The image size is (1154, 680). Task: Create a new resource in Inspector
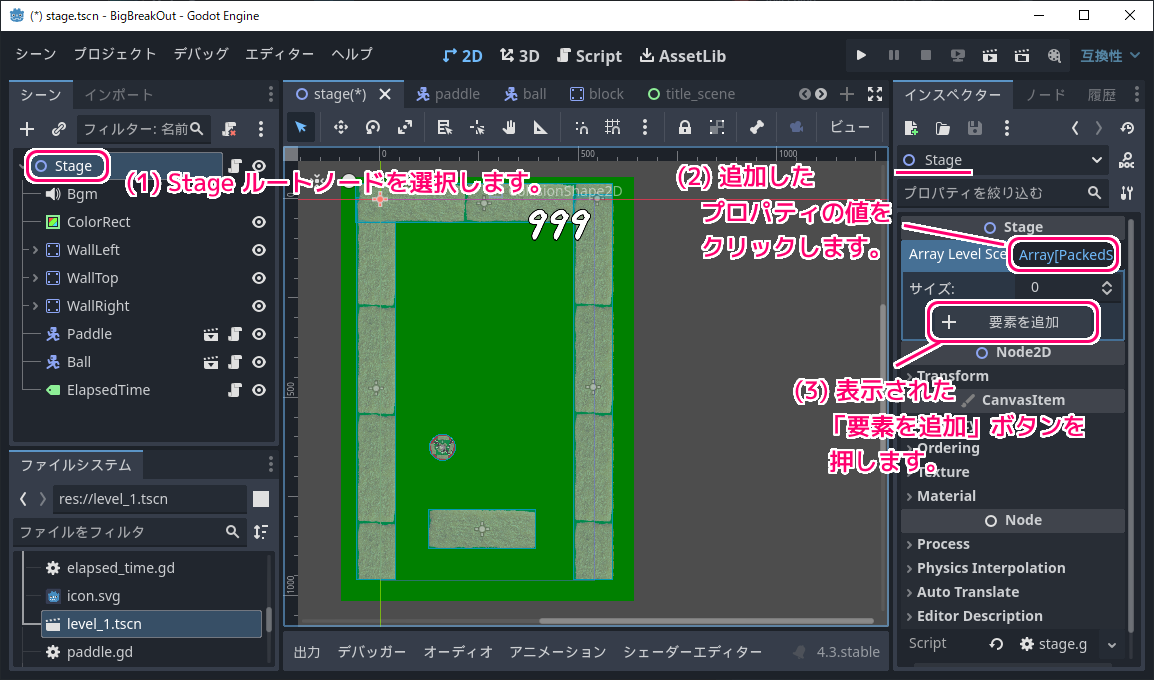coord(910,128)
